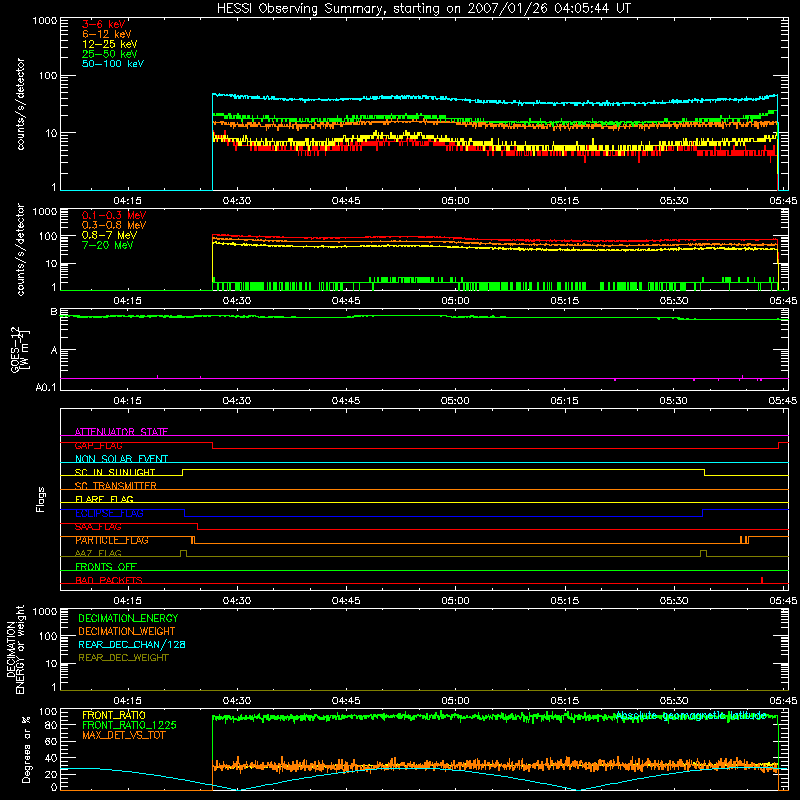
Task: Click counts/s/detector axis title of MeV panel
Action: pos(20,249)
